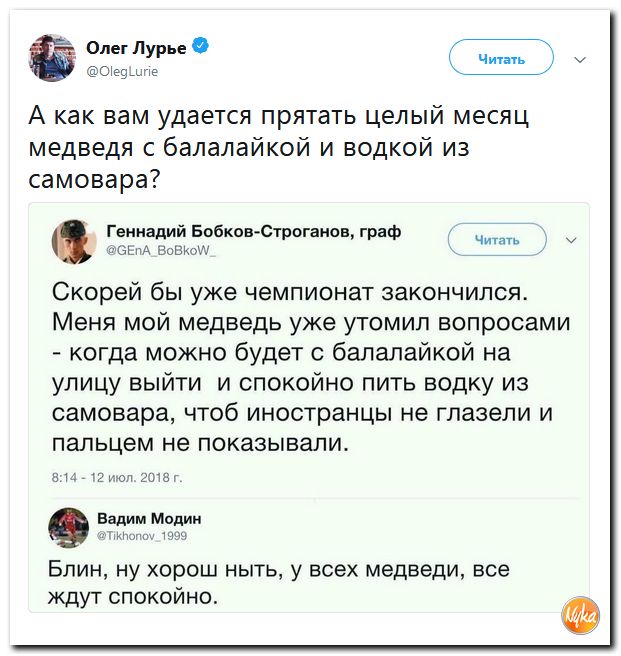Image resolution: width=621 pixels, height=656 pixels.
Task: Open Геннадий Бобков-Строганов's avatar picture
Action: pos(72,240)
